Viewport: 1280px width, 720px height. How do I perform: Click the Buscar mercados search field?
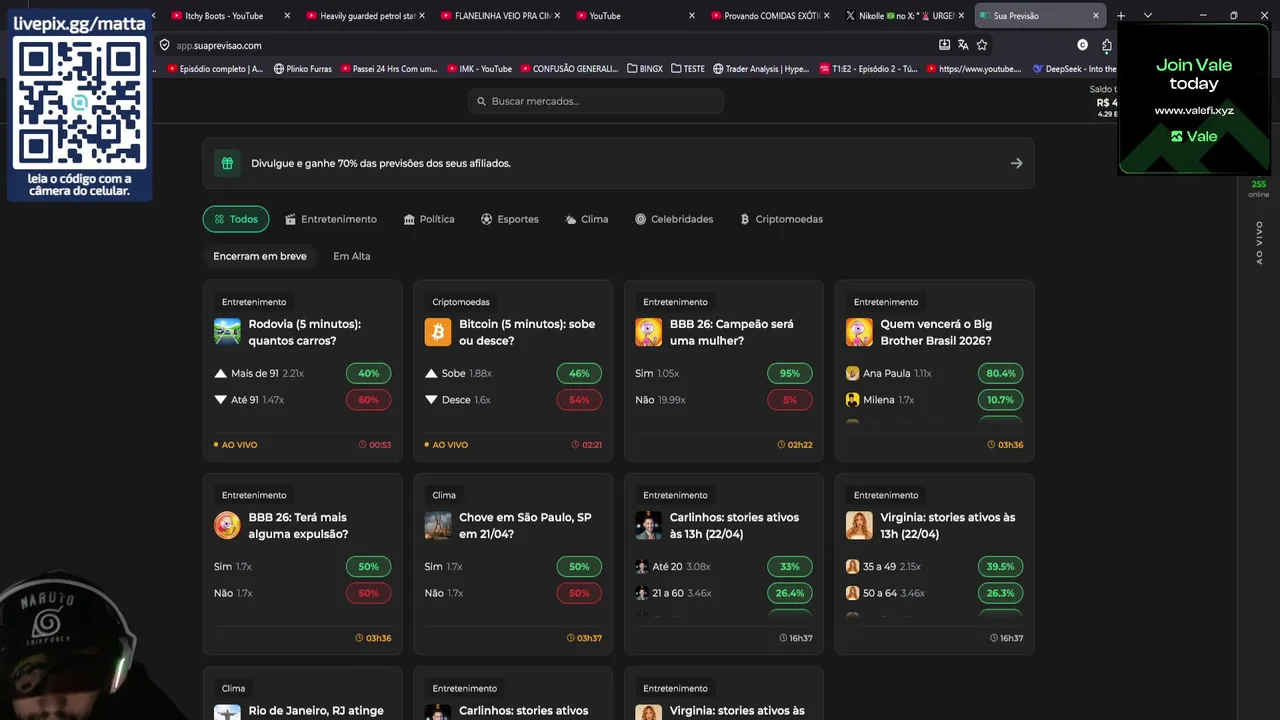[596, 101]
